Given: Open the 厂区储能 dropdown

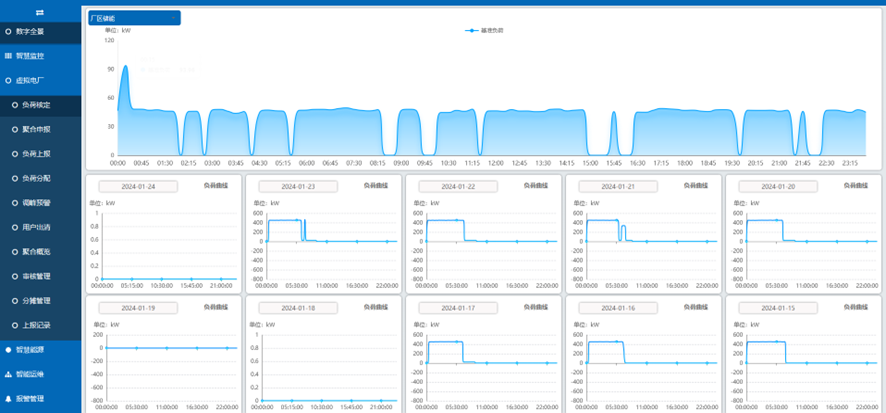Looking at the screenshot, I should tap(134, 18).
